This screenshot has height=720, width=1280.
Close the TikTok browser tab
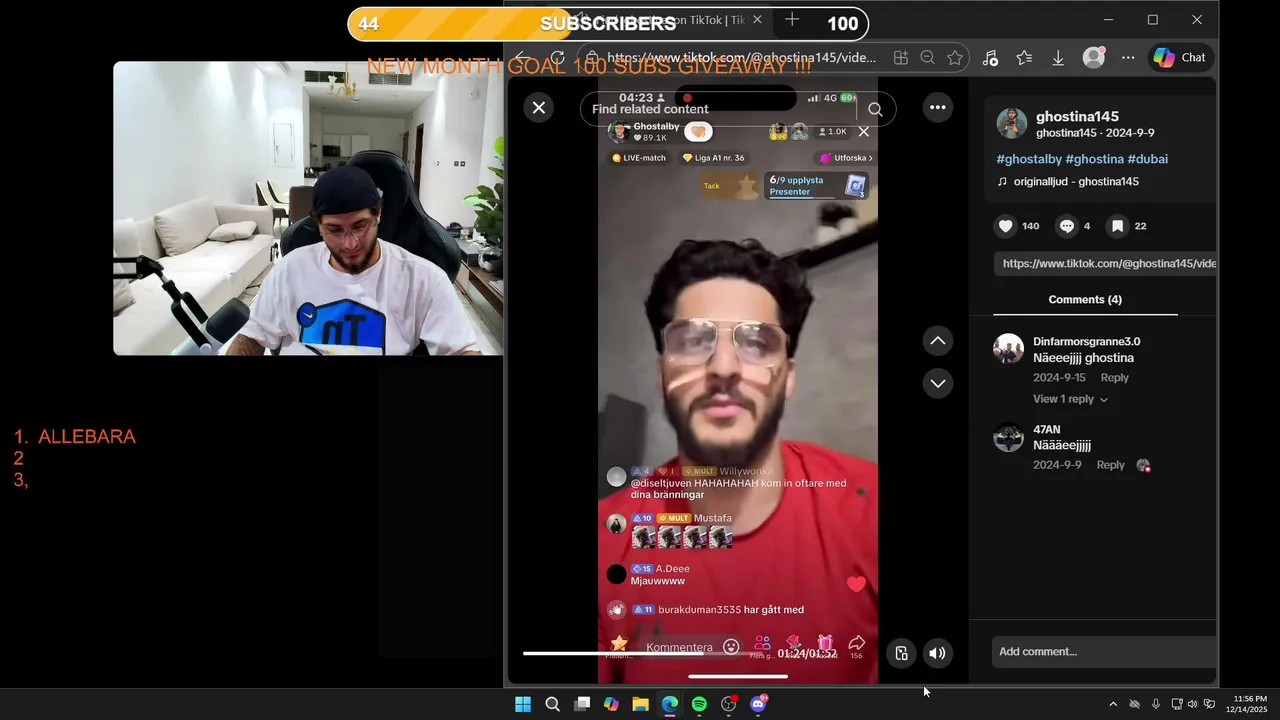pos(758,20)
